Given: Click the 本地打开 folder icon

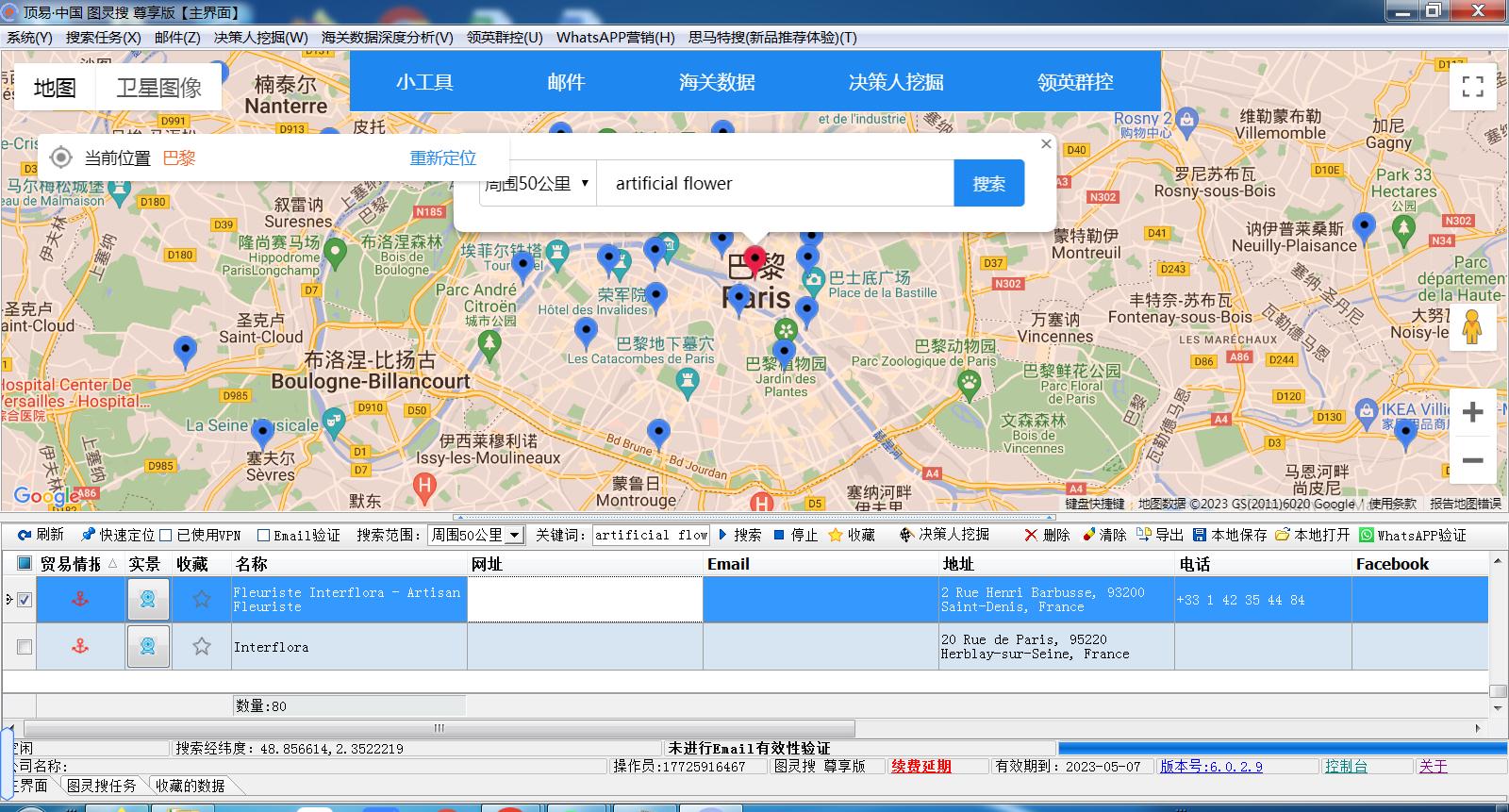Looking at the screenshot, I should 1283,535.
